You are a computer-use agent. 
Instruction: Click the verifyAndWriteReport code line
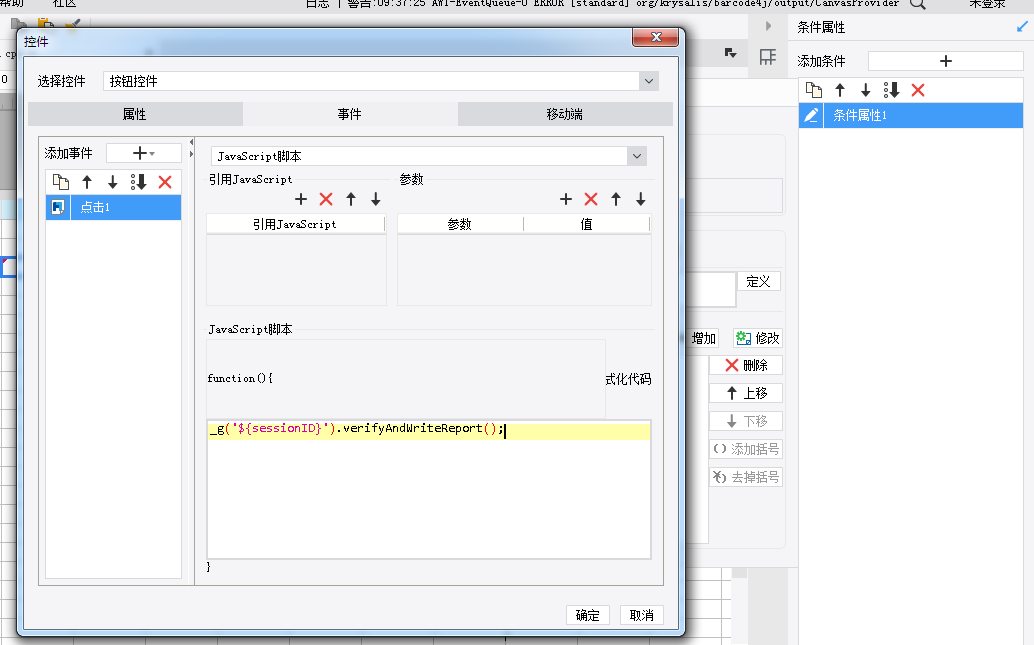pos(357,429)
